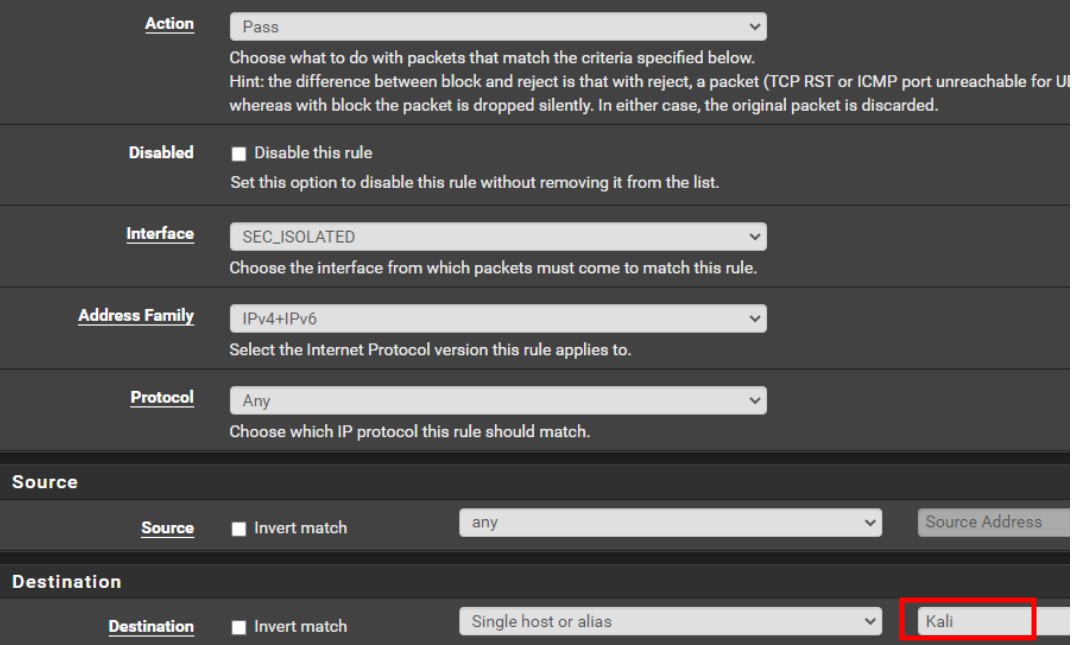Click the Source Address input field
Screen dimensions: 1072x645
[992, 522]
